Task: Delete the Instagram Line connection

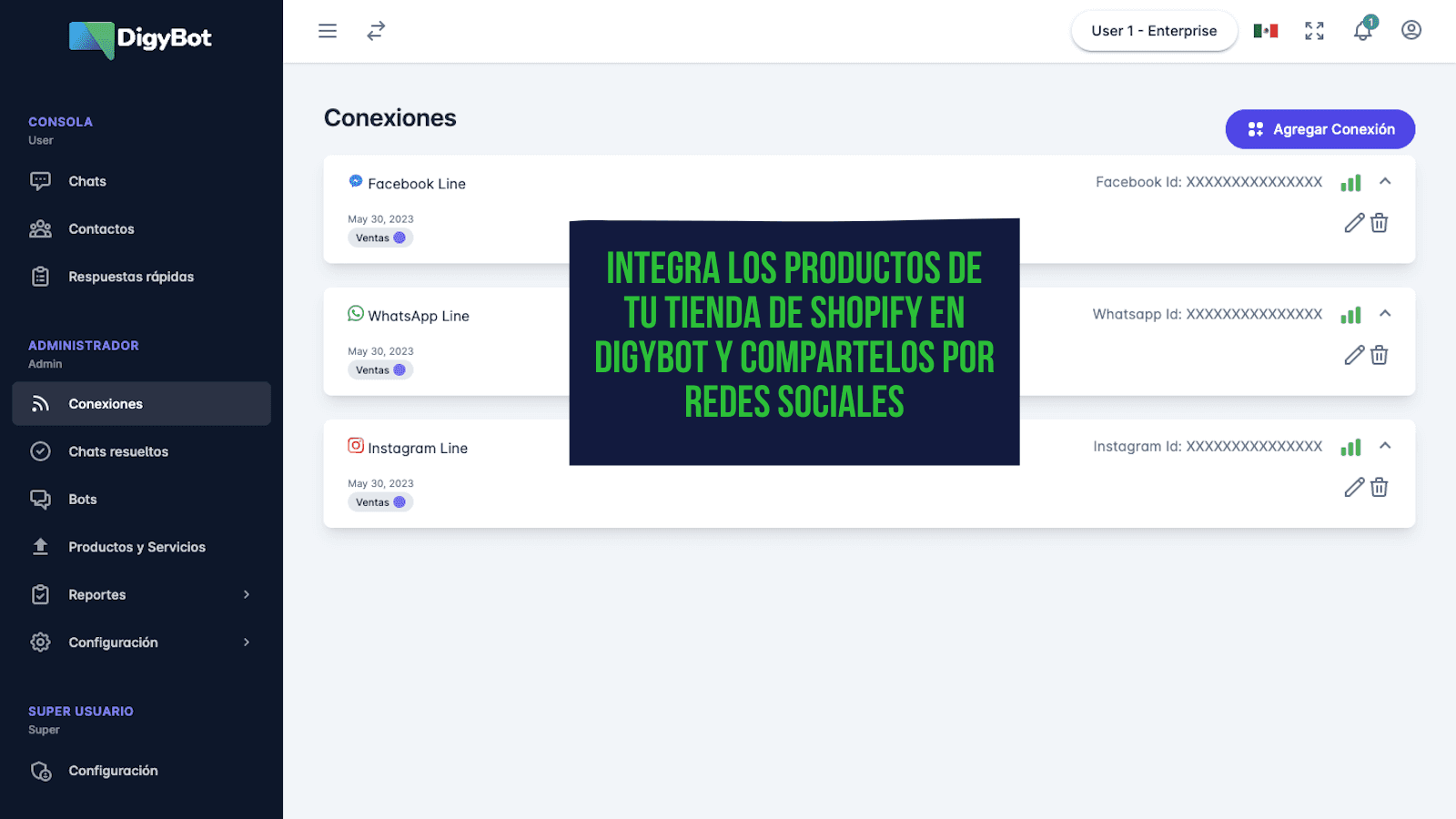Action: [x=1379, y=488]
